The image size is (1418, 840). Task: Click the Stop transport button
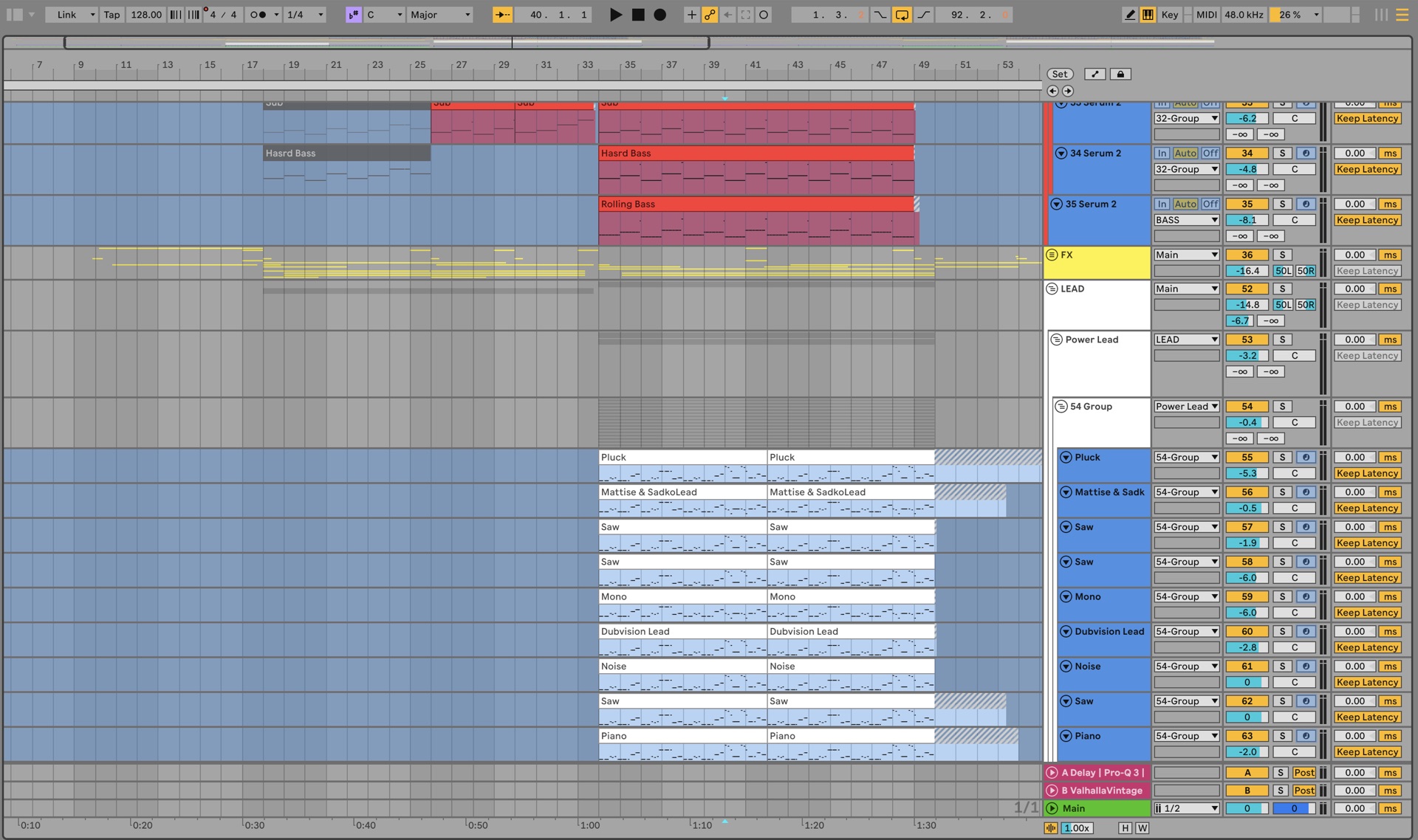[638, 15]
